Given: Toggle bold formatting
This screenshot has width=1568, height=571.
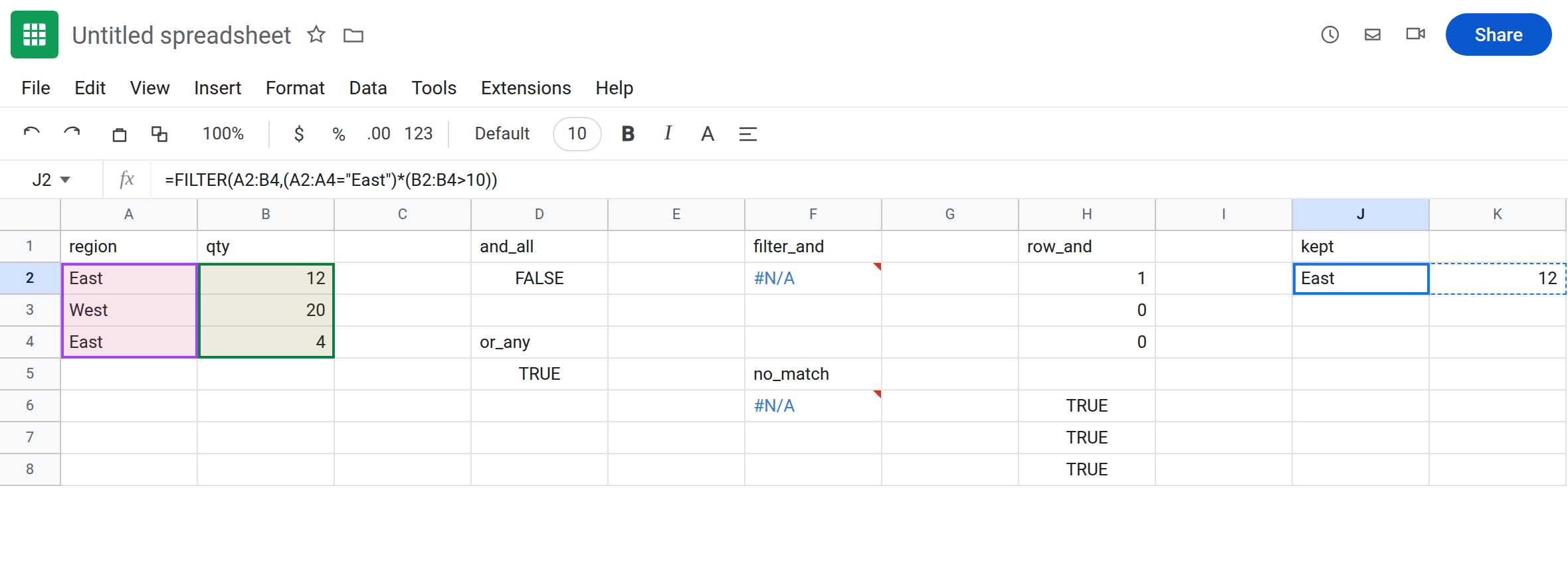Looking at the screenshot, I should (628, 133).
